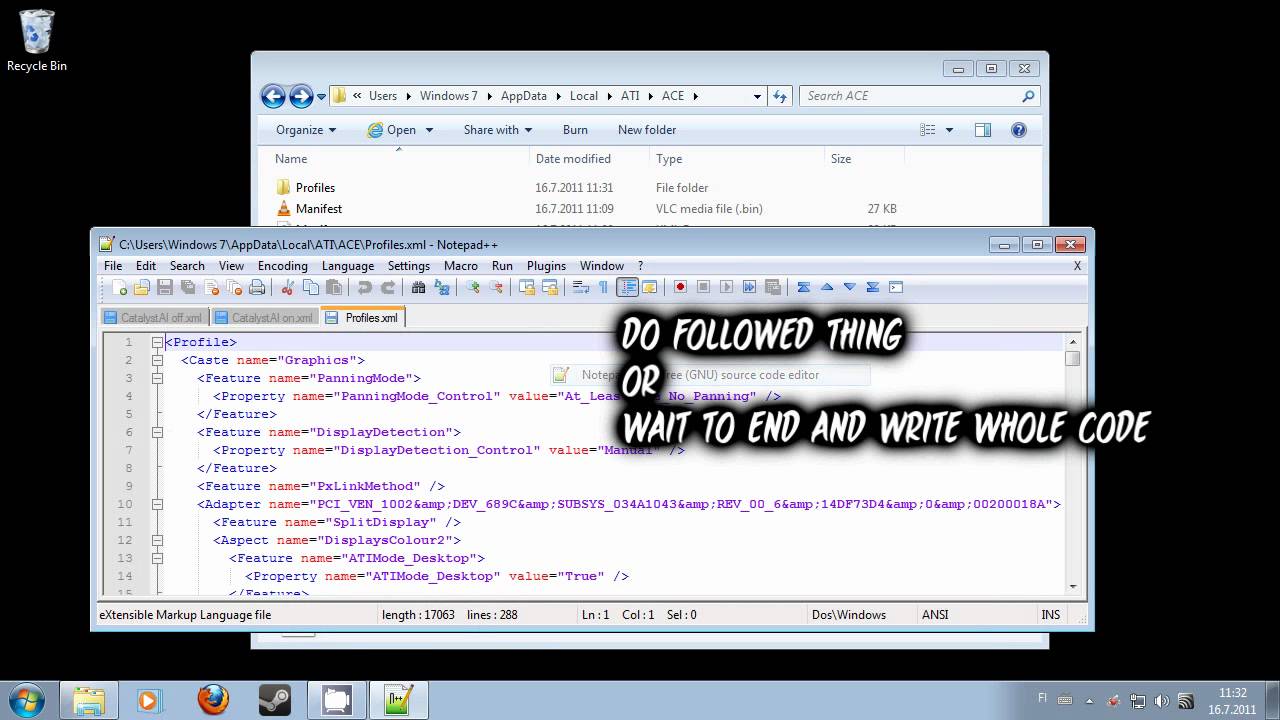Screen dimensions: 1280x720
Task: Toggle INS insert mode in status bar
Action: click(1051, 615)
